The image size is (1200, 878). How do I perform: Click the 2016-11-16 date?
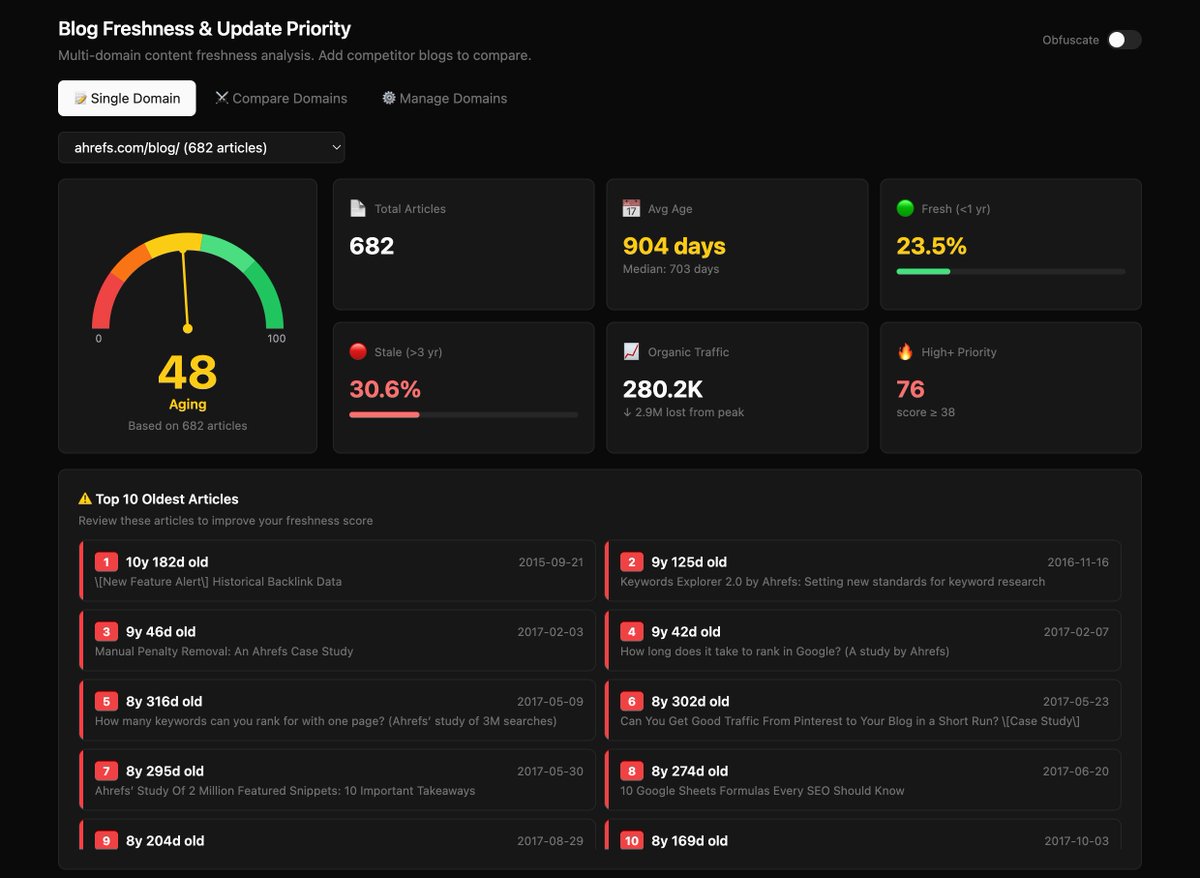click(1078, 562)
